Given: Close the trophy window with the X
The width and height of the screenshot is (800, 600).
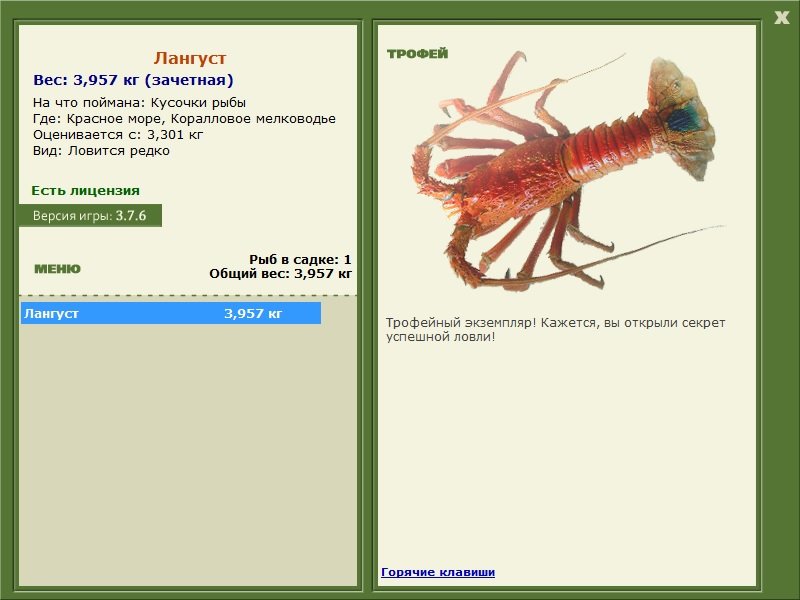Looking at the screenshot, I should 781,18.
